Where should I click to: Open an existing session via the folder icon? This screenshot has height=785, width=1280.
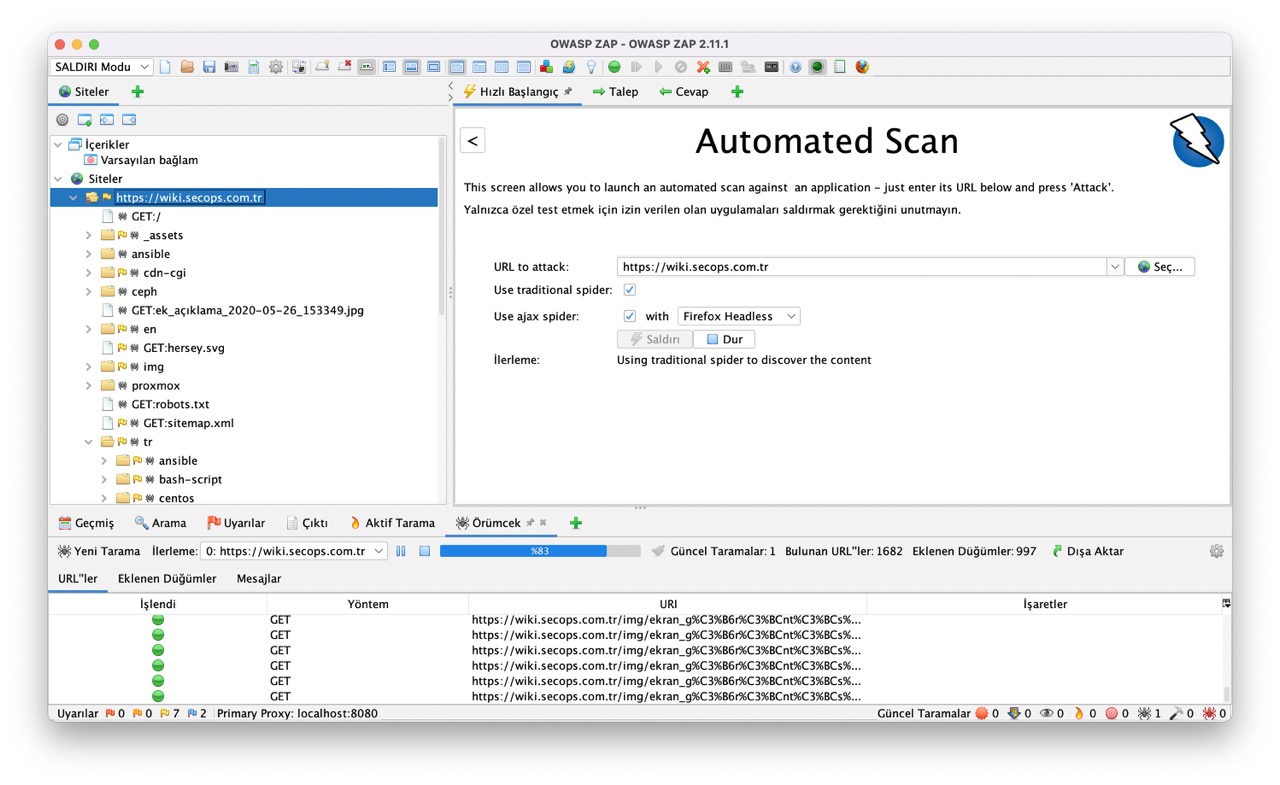(187, 67)
